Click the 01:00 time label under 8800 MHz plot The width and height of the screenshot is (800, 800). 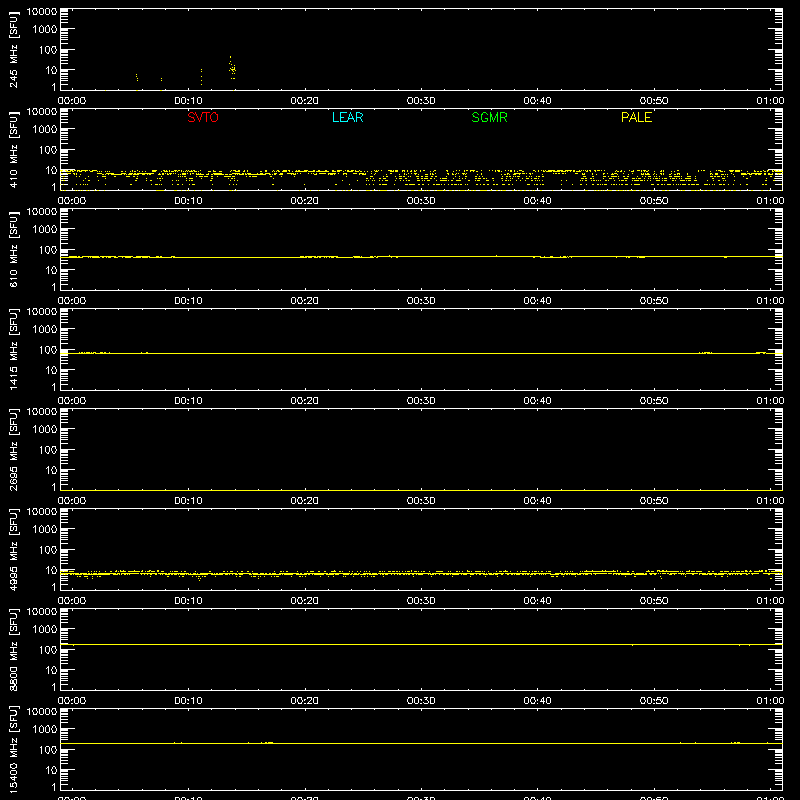click(770, 701)
